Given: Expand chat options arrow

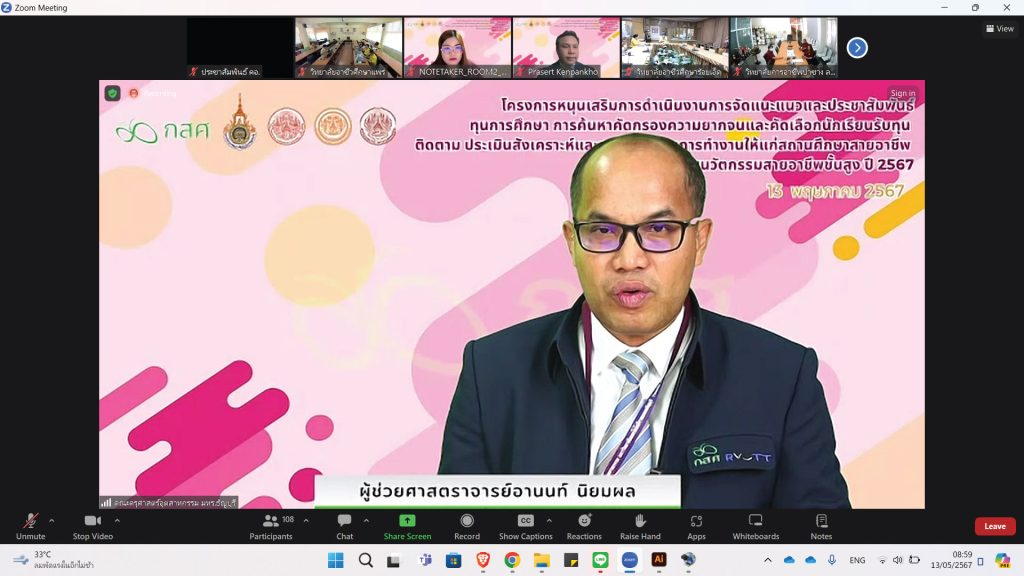Looking at the screenshot, I should [x=366, y=520].
